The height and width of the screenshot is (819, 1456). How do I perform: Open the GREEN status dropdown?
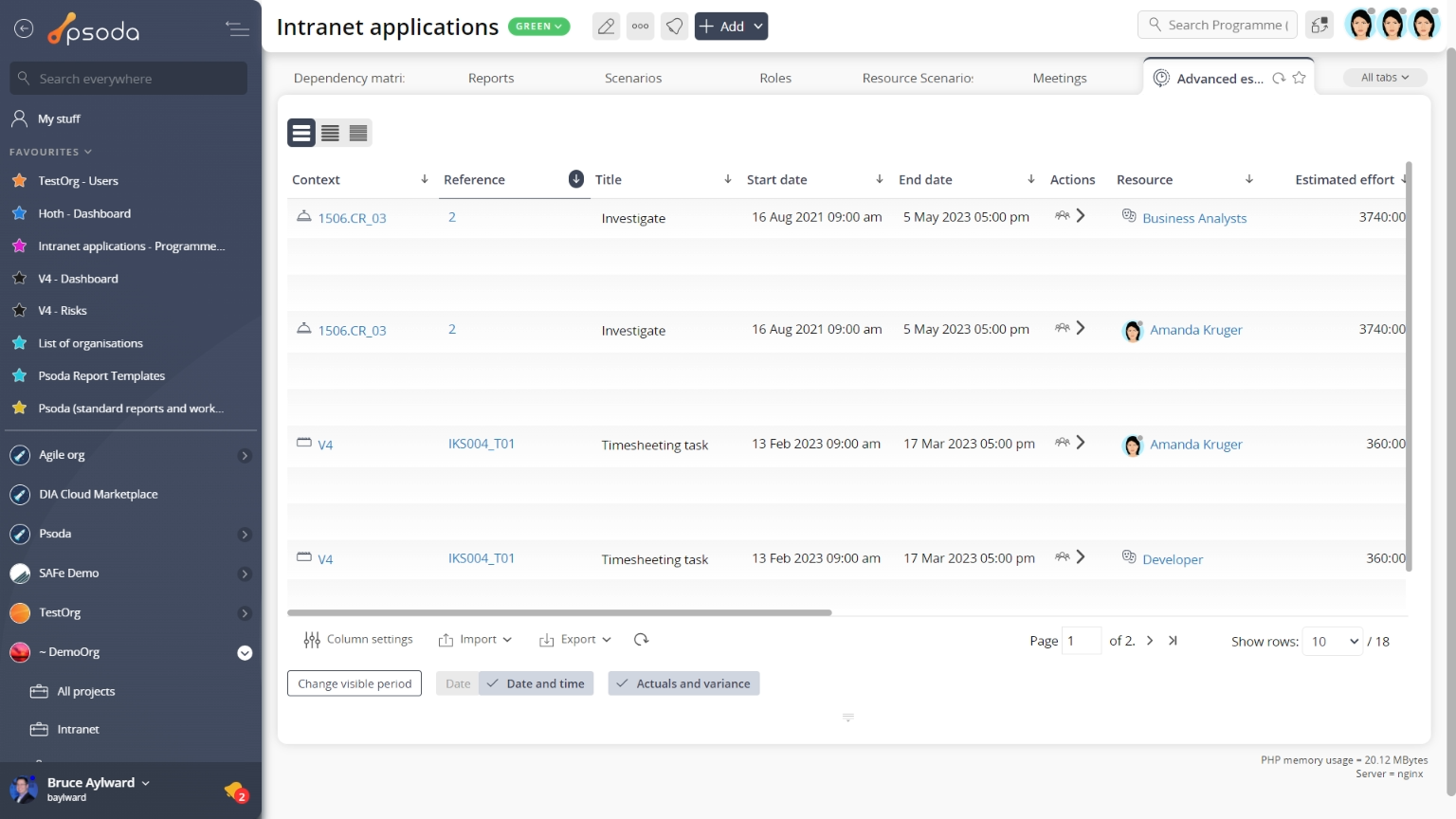click(539, 27)
